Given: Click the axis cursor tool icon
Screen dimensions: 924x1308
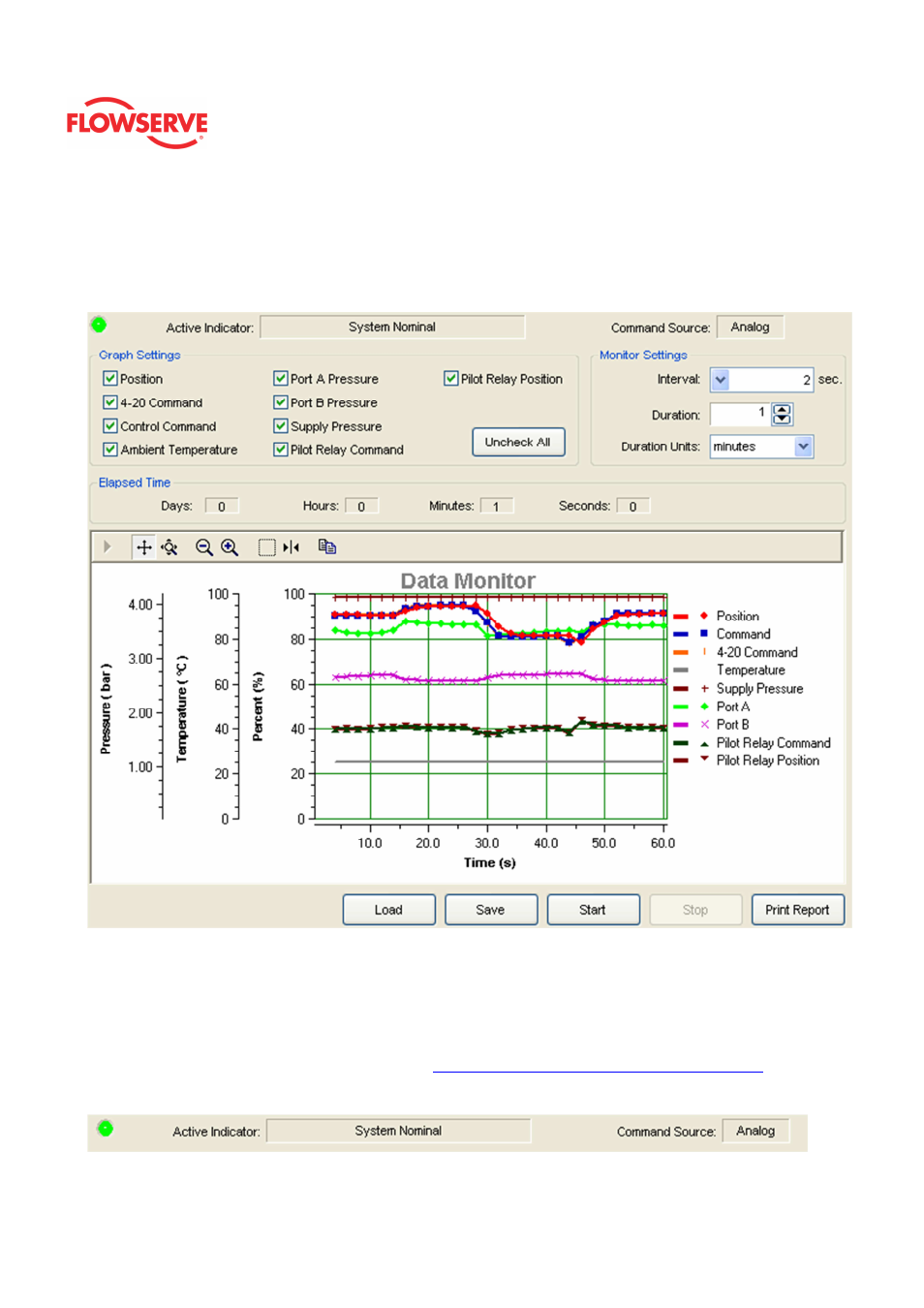Looking at the screenshot, I should [x=292, y=547].
